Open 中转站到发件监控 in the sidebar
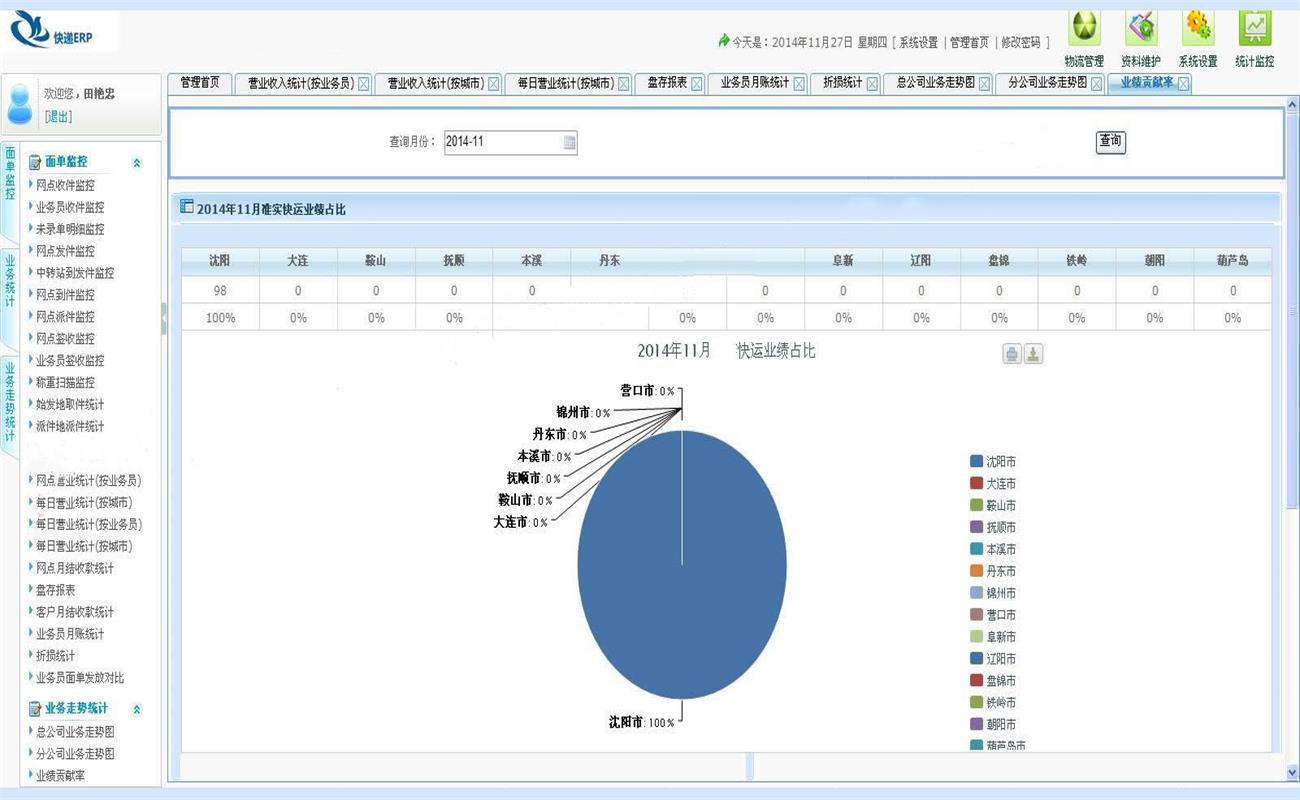Image resolution: width=1300 pixels, height=800 pixels. pyautogui.click(x=75, y=273)
